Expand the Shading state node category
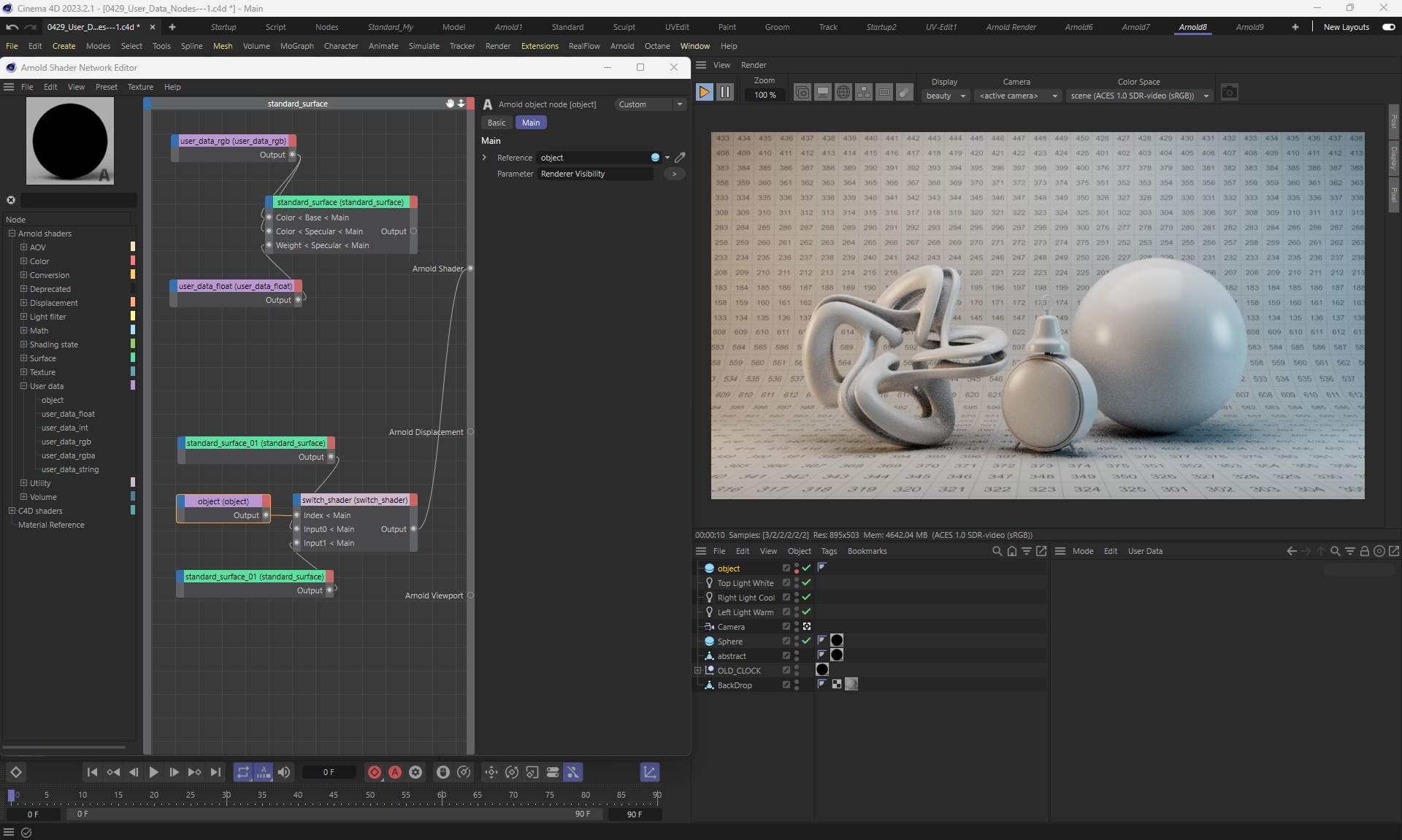This screenshot has height=840, width=1402. tap(23, 344)
